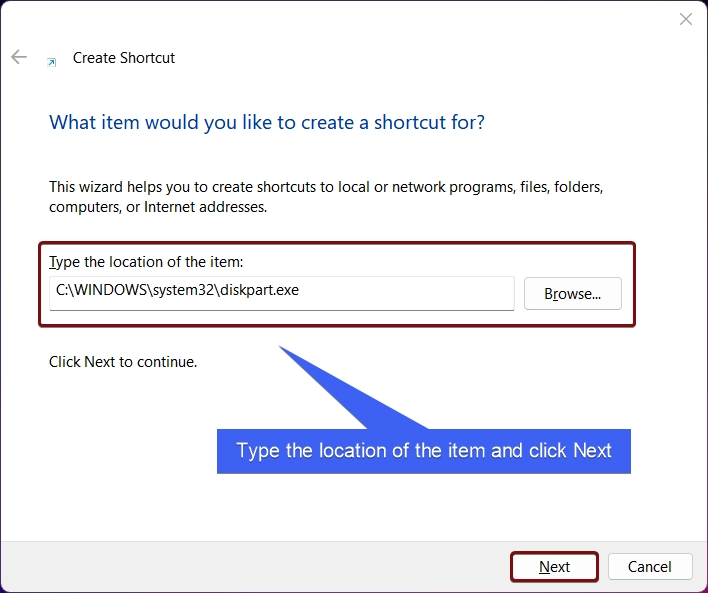Click the 'Type the location of the item:' label
708x593 pixels.
click(146, 262)
